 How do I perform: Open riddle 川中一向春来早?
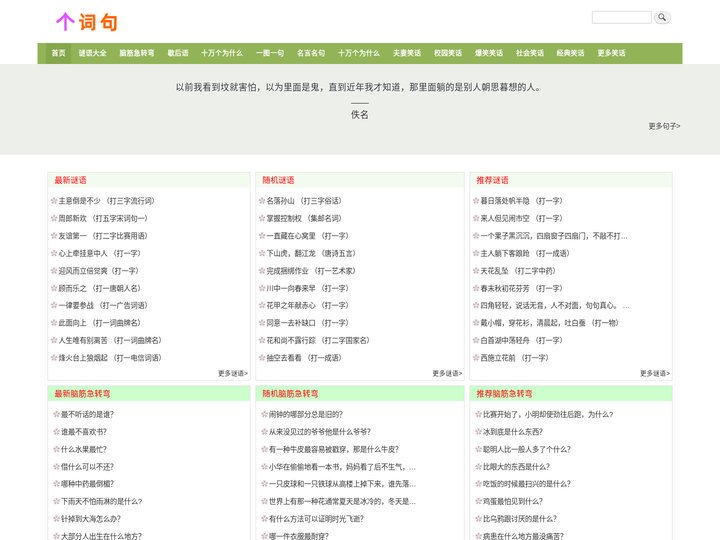point(308,288)
